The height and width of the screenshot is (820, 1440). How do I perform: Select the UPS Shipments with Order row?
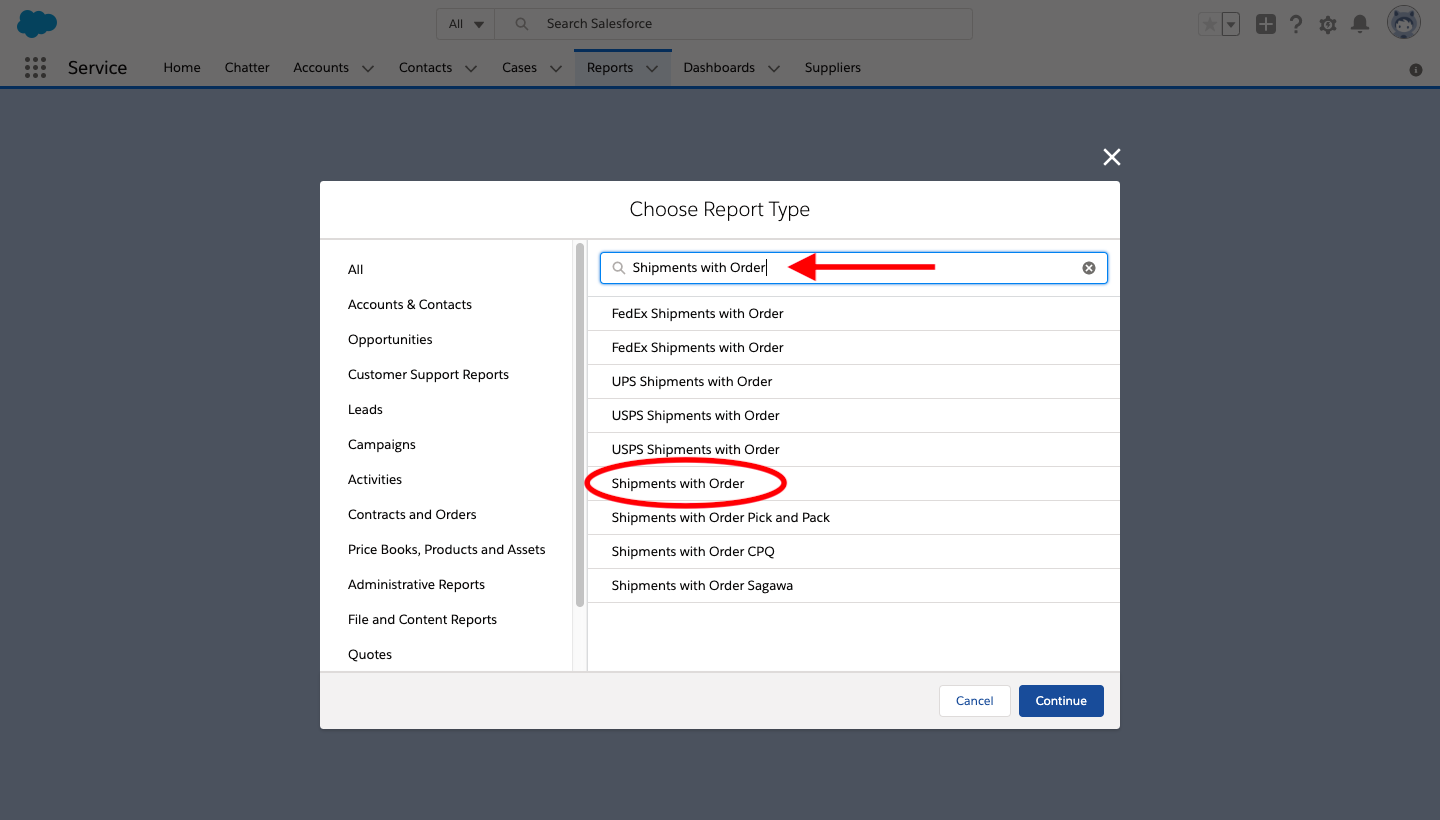[x=853, y=382]
